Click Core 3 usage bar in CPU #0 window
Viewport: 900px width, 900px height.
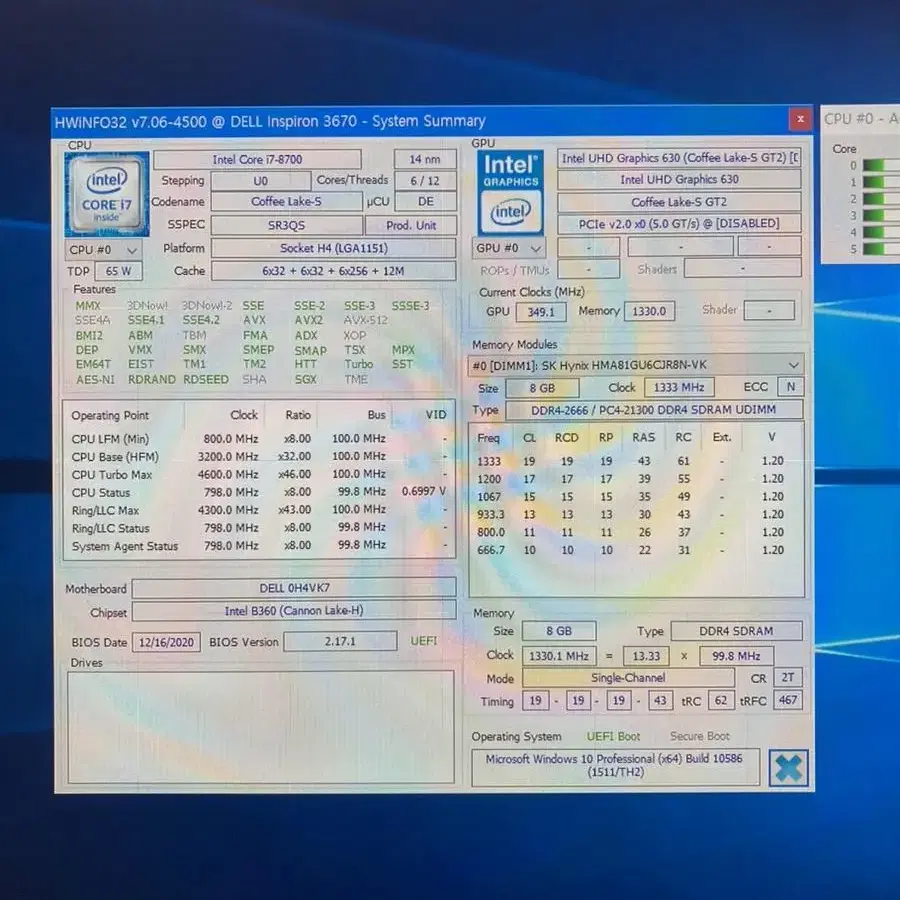[881, 215]
